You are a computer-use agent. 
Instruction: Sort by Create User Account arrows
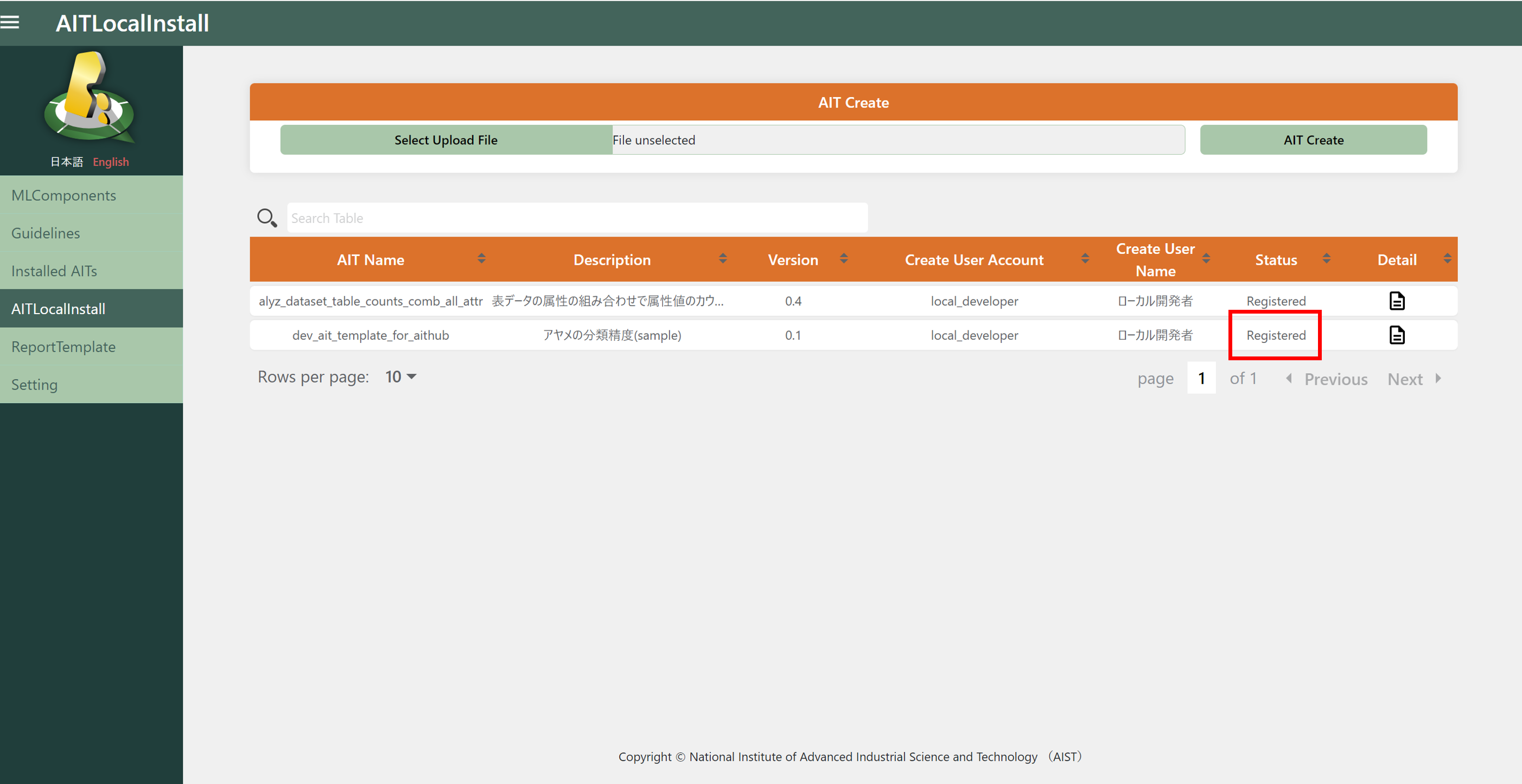pyautogui.click(x=1085, y=259)
